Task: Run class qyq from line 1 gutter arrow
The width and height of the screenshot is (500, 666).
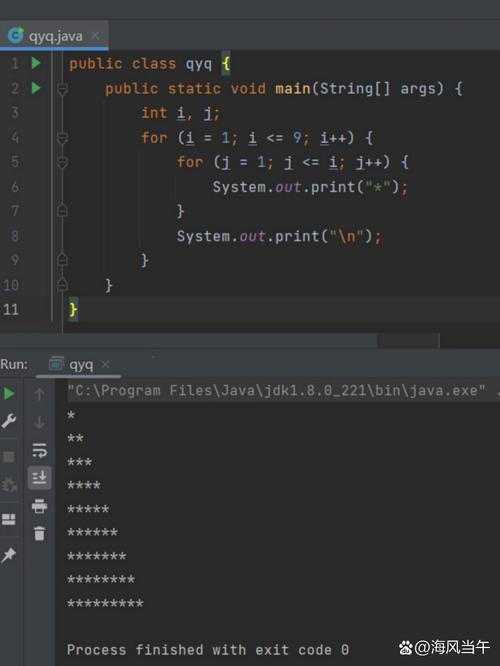Action: point(36,63)
